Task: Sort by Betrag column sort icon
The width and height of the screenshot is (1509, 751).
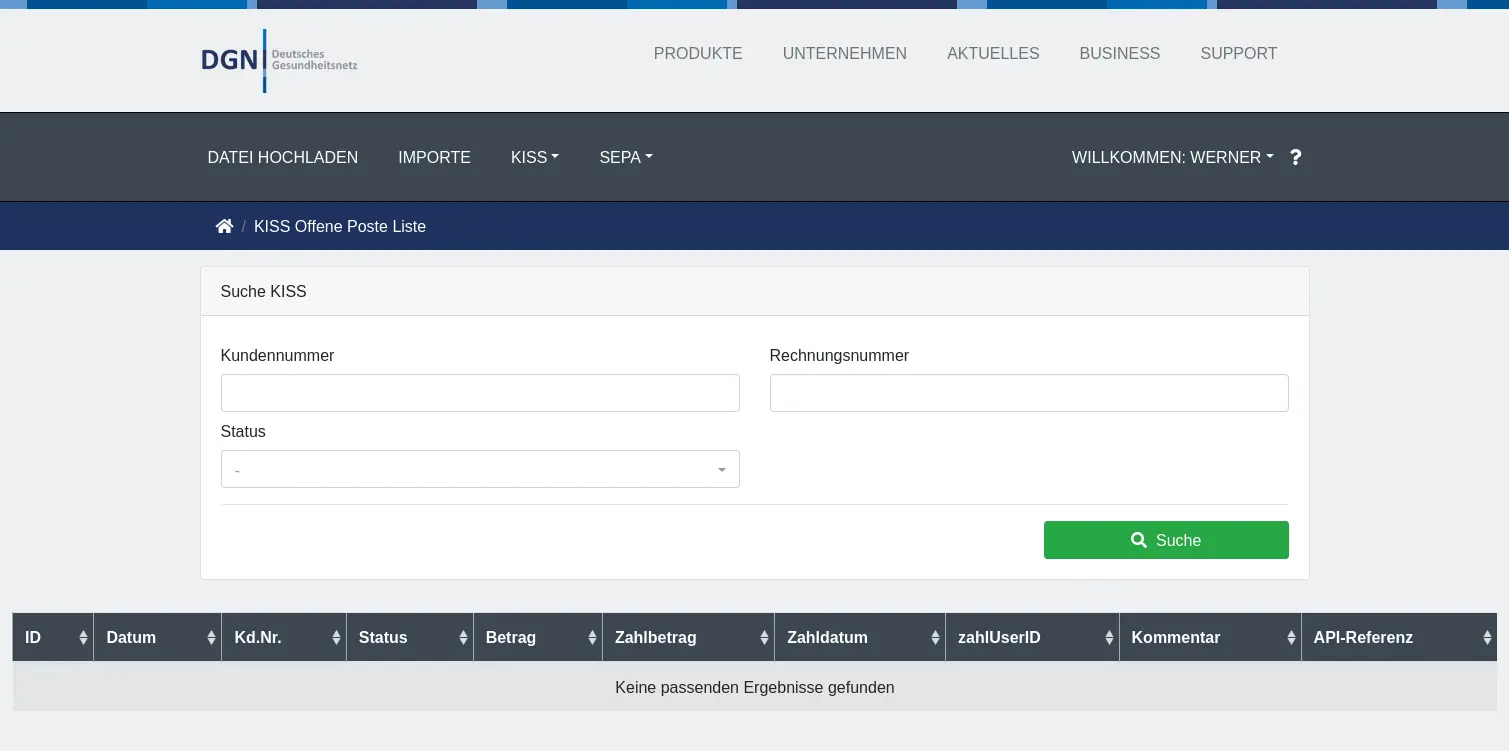Action: (x=591, y=638)
